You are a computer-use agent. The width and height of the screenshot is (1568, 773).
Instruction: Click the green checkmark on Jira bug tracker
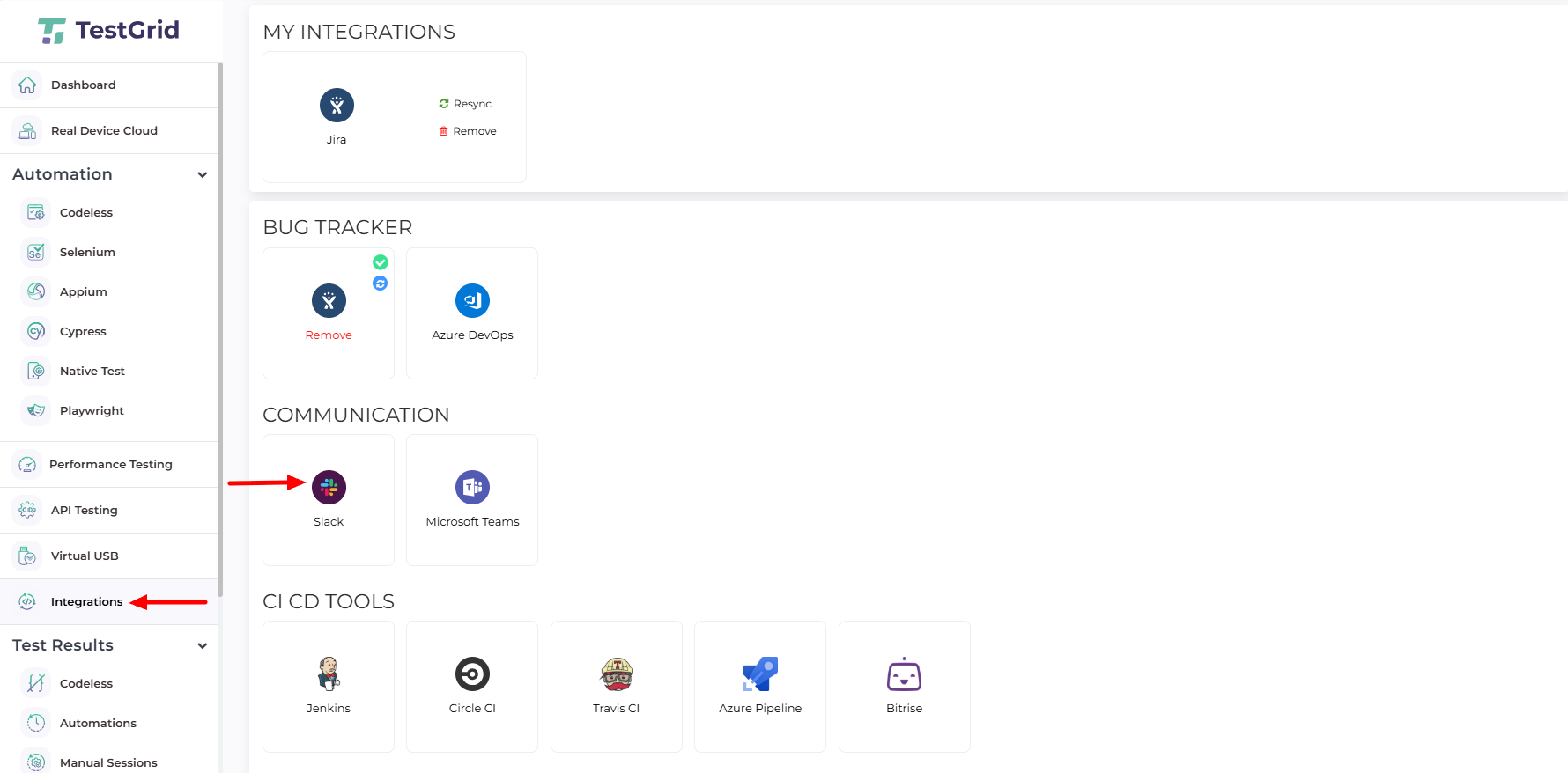coord(381,262)
